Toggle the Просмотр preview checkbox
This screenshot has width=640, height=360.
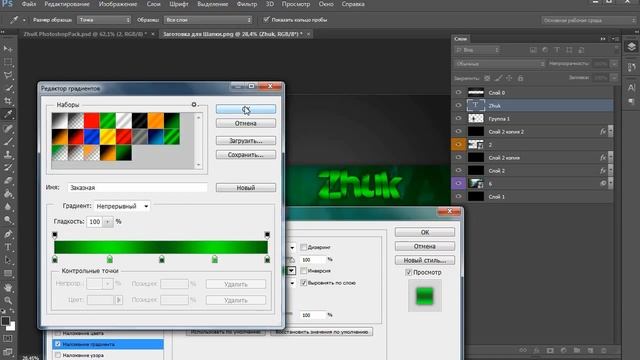pos(409,272)
